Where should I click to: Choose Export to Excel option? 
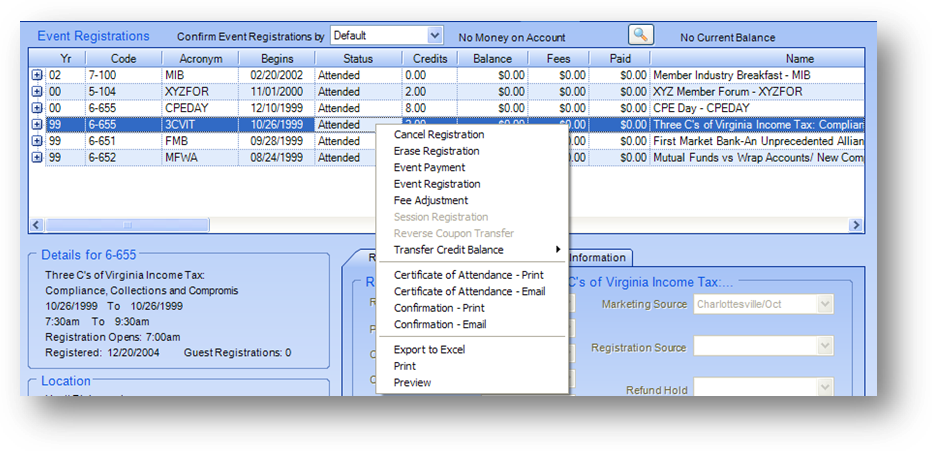click(x=429, y=349)
